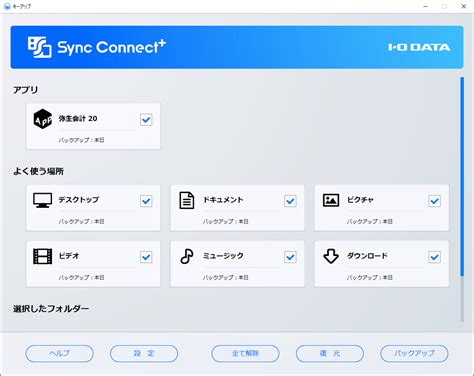Minimize the window
Image resolution: width=474 pixels, height=376 pixels.
pos(426,6)
